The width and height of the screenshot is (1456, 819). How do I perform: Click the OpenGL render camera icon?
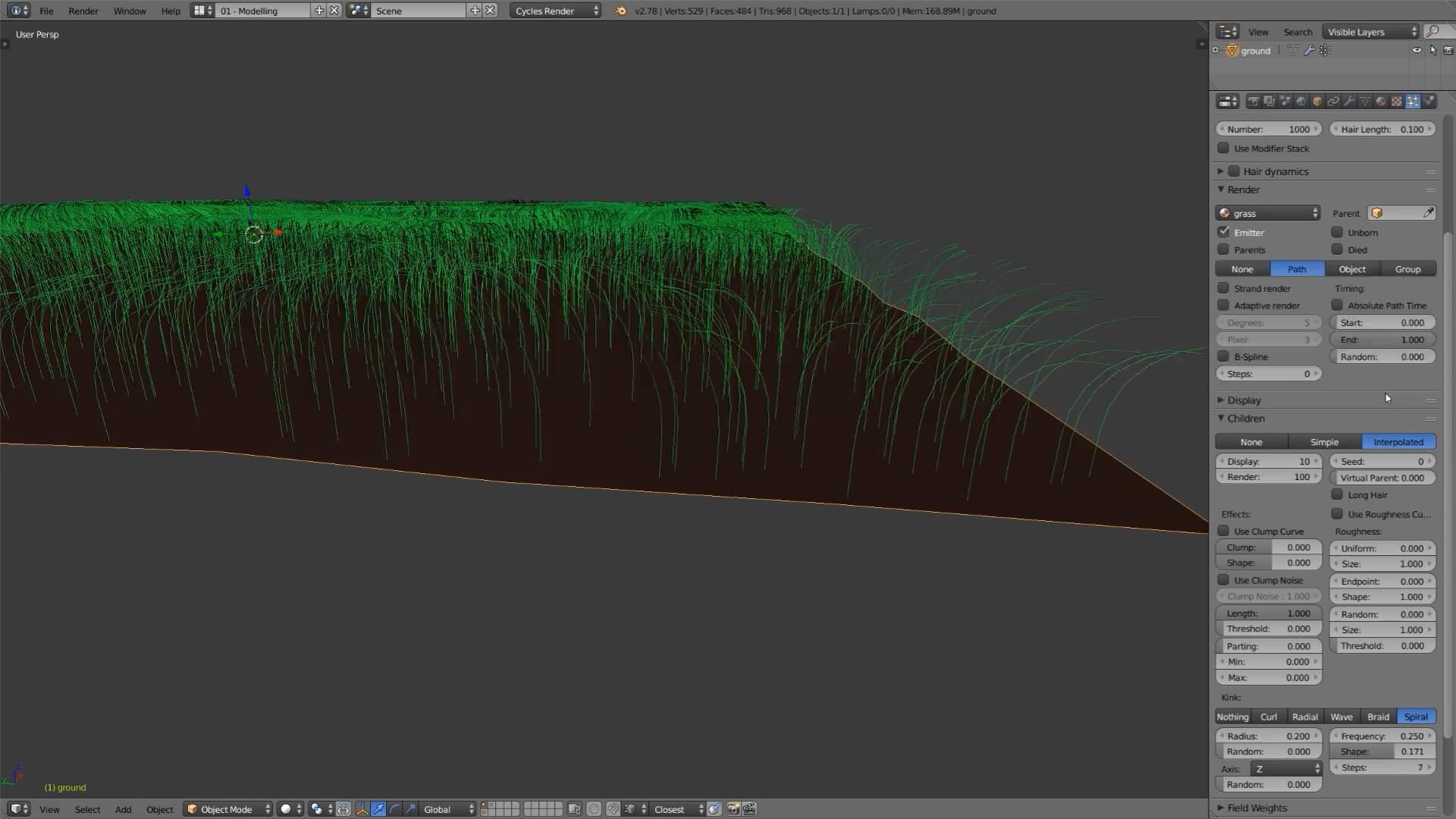733,809
